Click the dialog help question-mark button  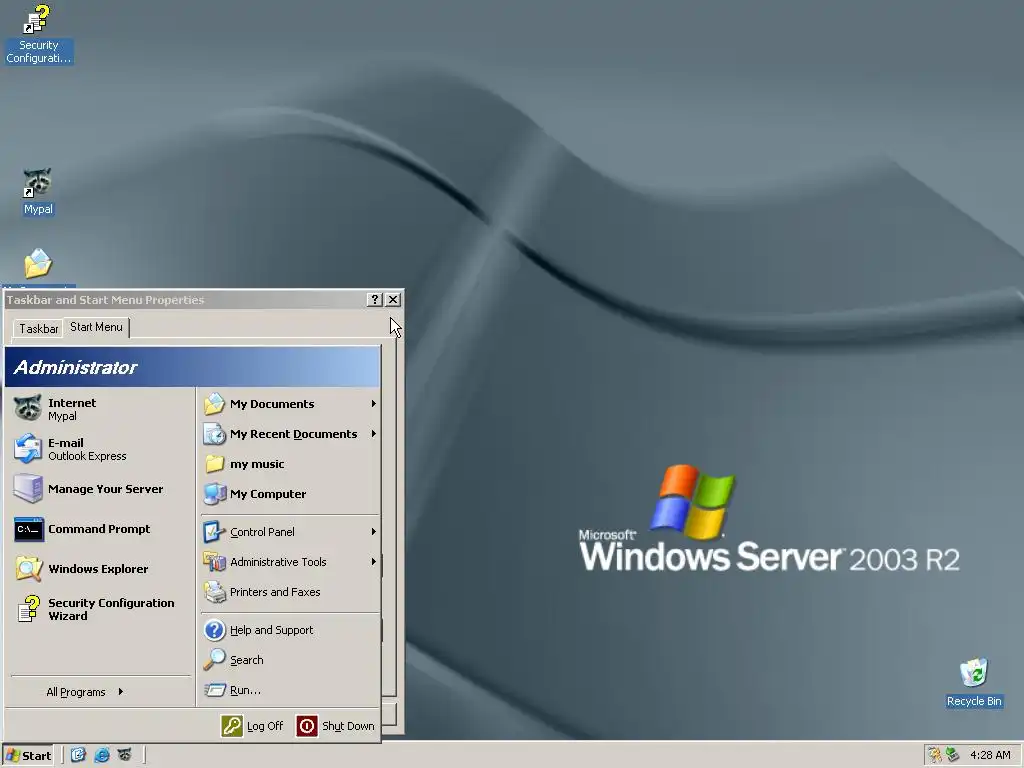(x=374, y=300)
